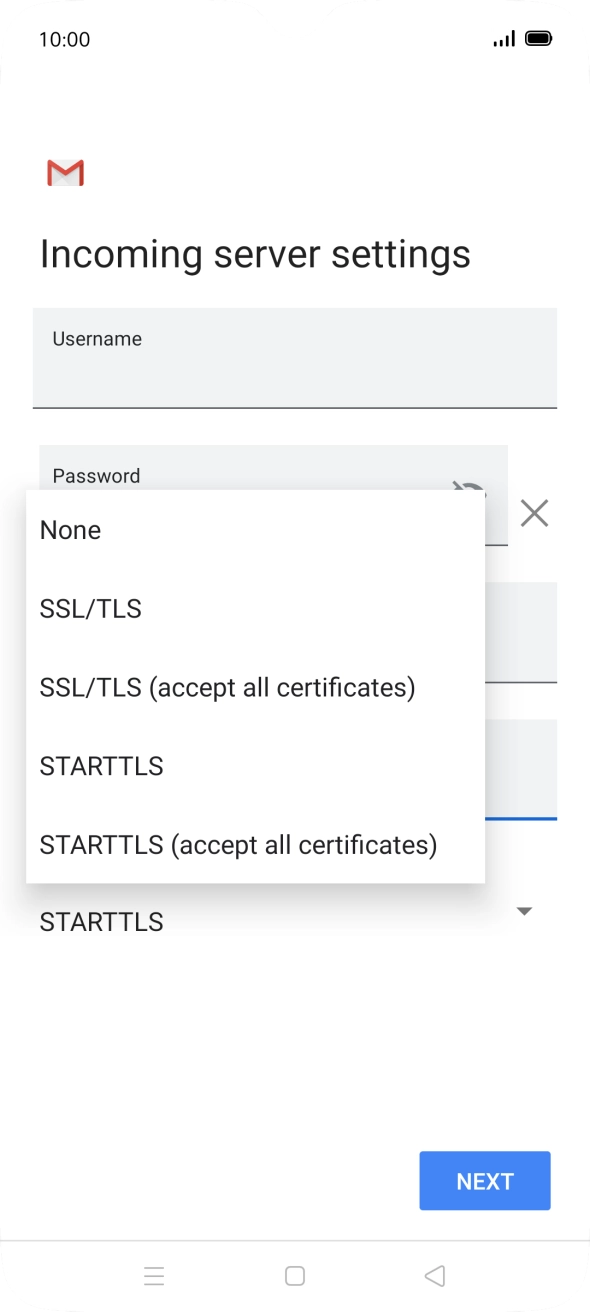Select STARTTLS from the list
This screenshot has height=1312, width=590.
256,766
